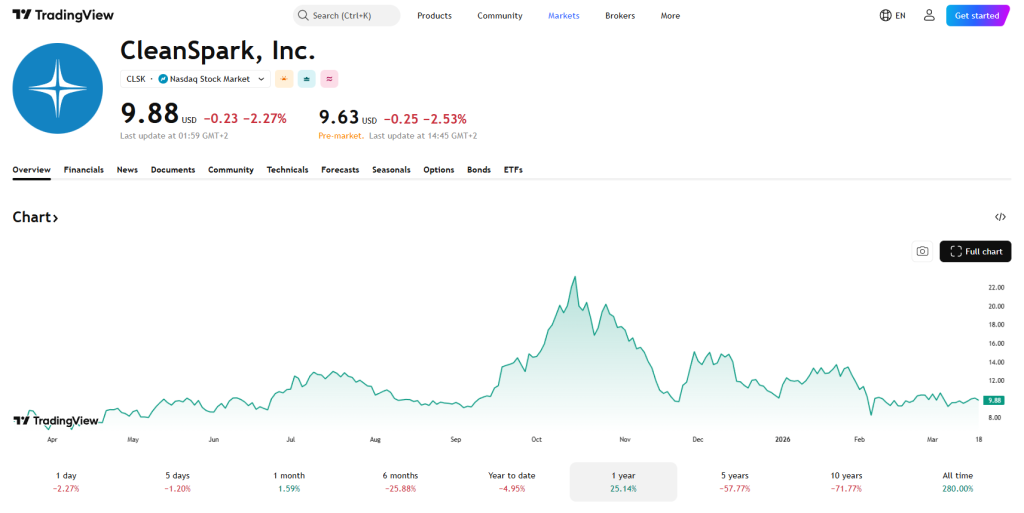Viewport: 1024px width, 513px height.
Task: Click the 22.00 price axis label
Action: pos(996,288)
